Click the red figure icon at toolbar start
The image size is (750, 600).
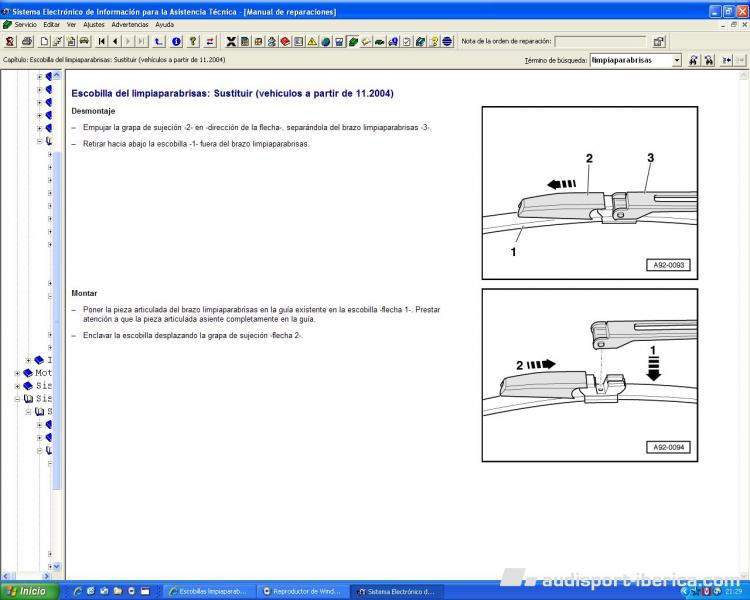[x=10, y=42]
